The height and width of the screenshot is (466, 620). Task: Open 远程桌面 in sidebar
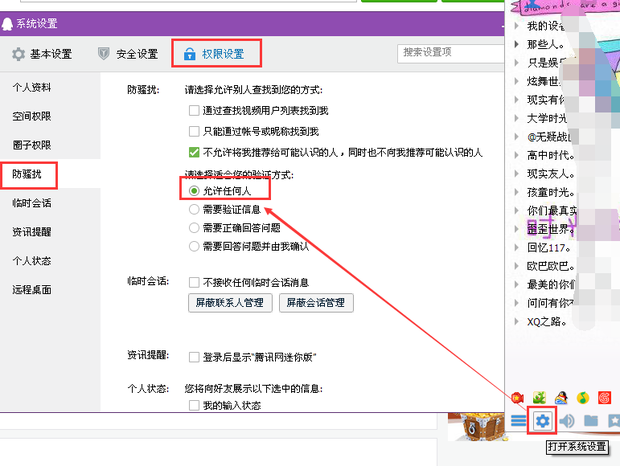pos(32,289)
